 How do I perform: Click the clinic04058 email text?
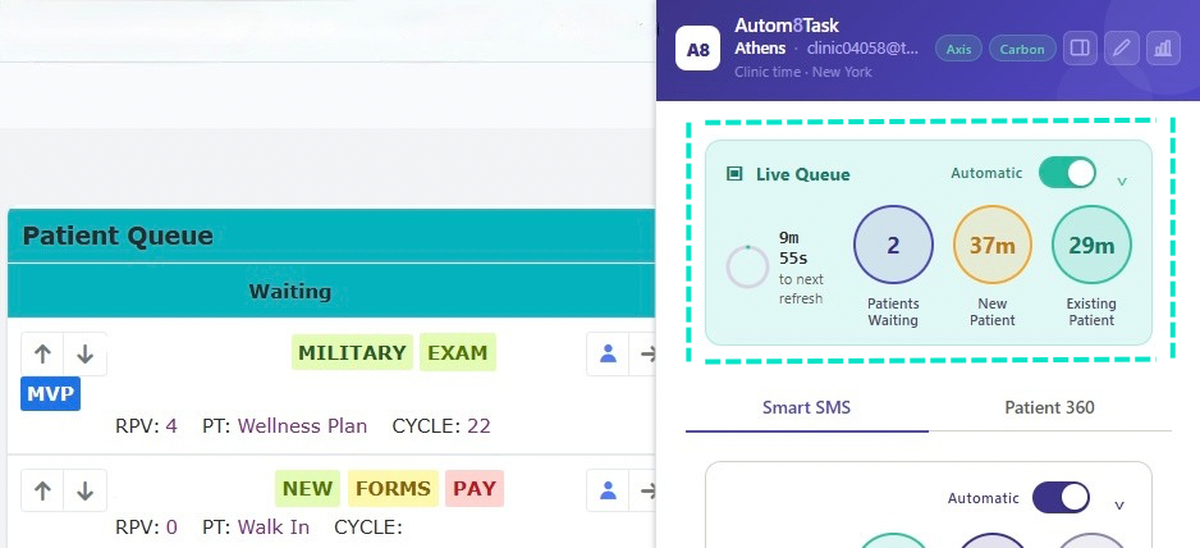[861, 48]
